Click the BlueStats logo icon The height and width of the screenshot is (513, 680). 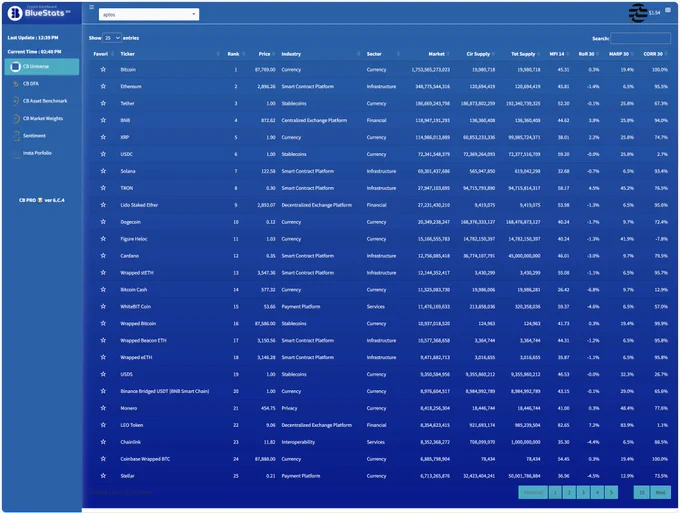pyautogui.click(x=15, y=13)
